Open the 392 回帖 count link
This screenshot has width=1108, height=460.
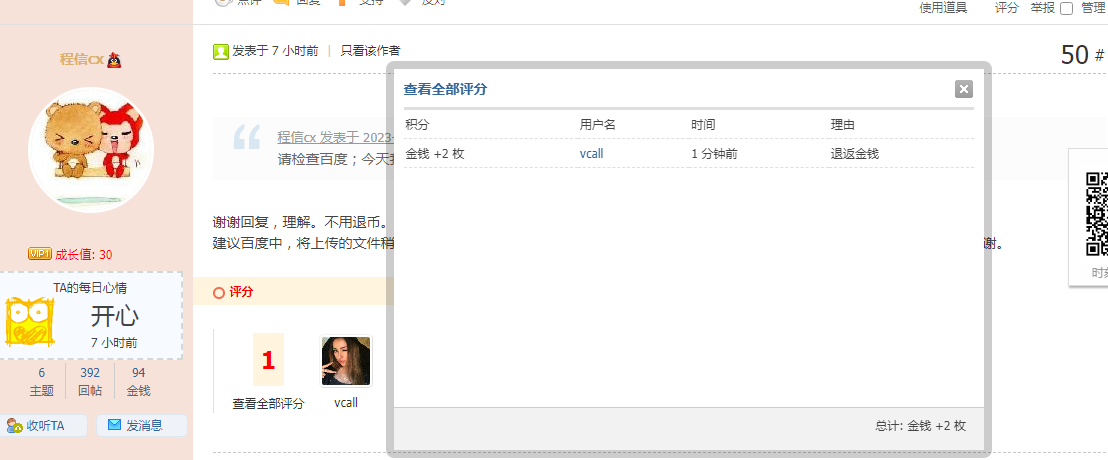(90, 381)
